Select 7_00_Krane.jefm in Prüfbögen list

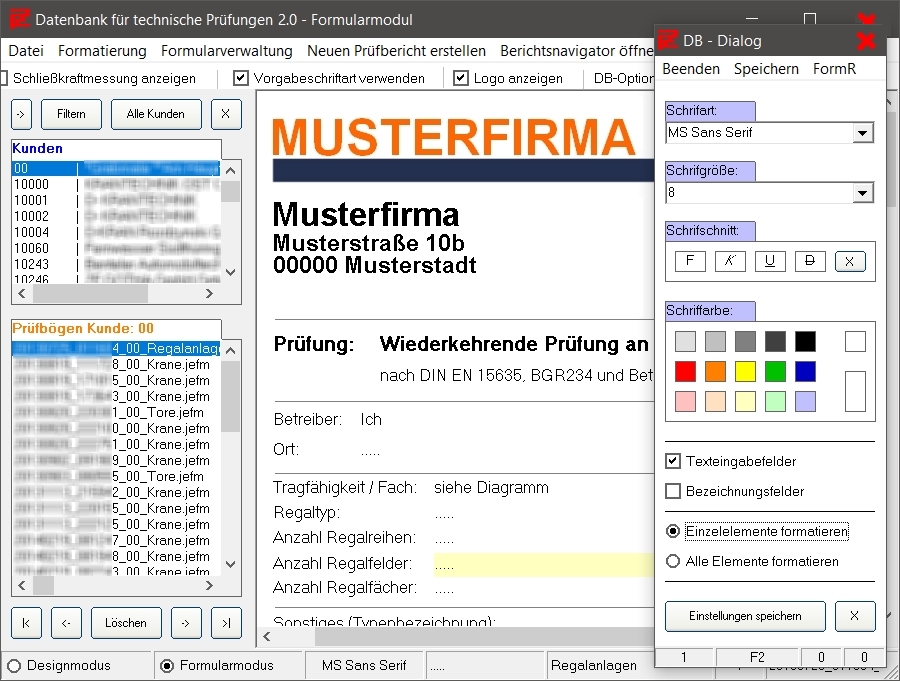pos(116,540)
